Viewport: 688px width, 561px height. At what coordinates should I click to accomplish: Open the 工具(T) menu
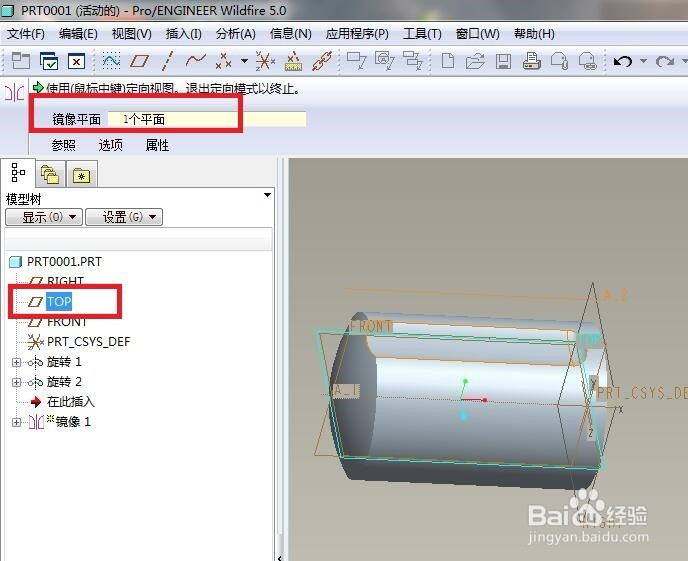(422, 34)
